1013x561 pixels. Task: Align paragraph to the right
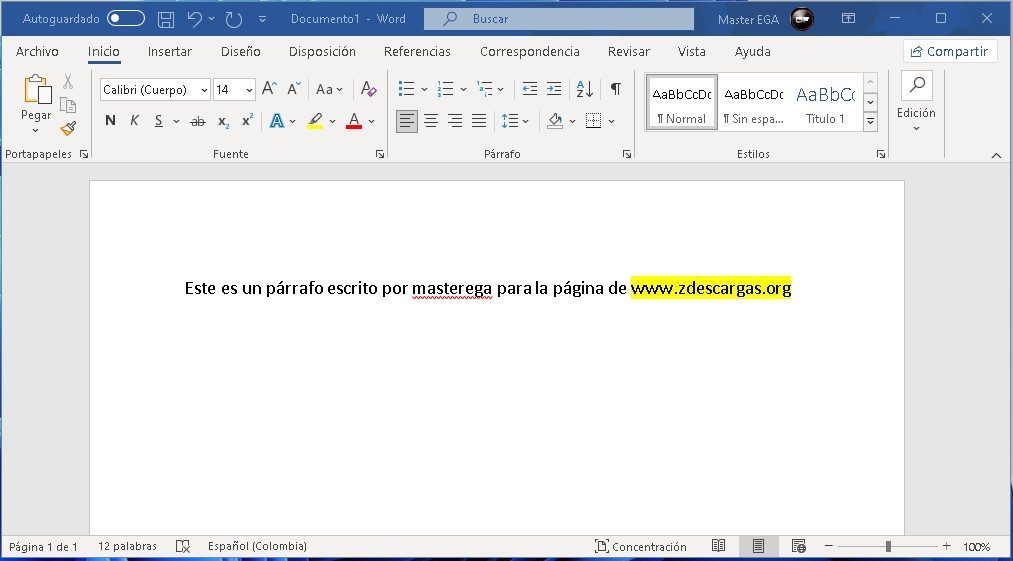pyautogui.click(x=455, y=121)
